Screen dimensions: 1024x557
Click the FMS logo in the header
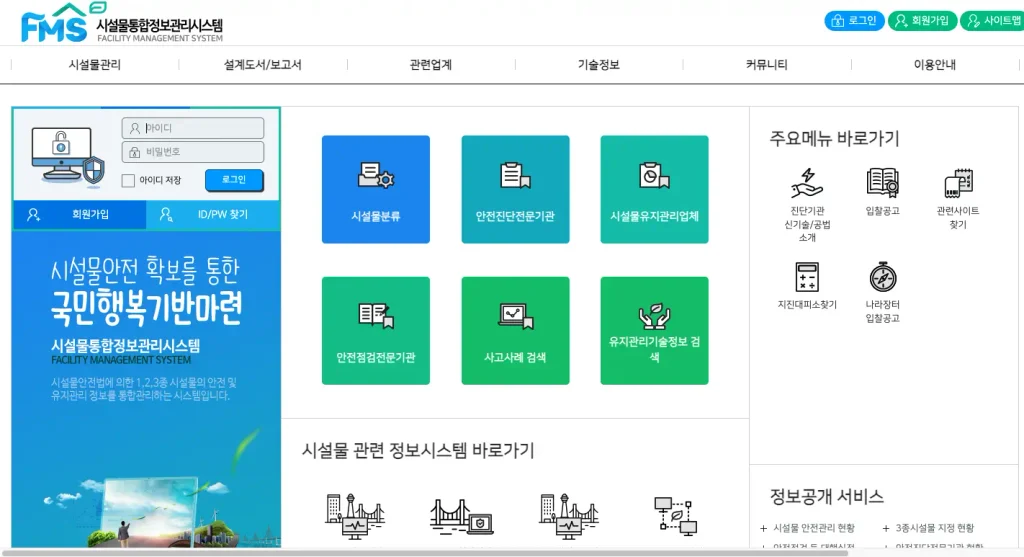[x=121, y=24]
